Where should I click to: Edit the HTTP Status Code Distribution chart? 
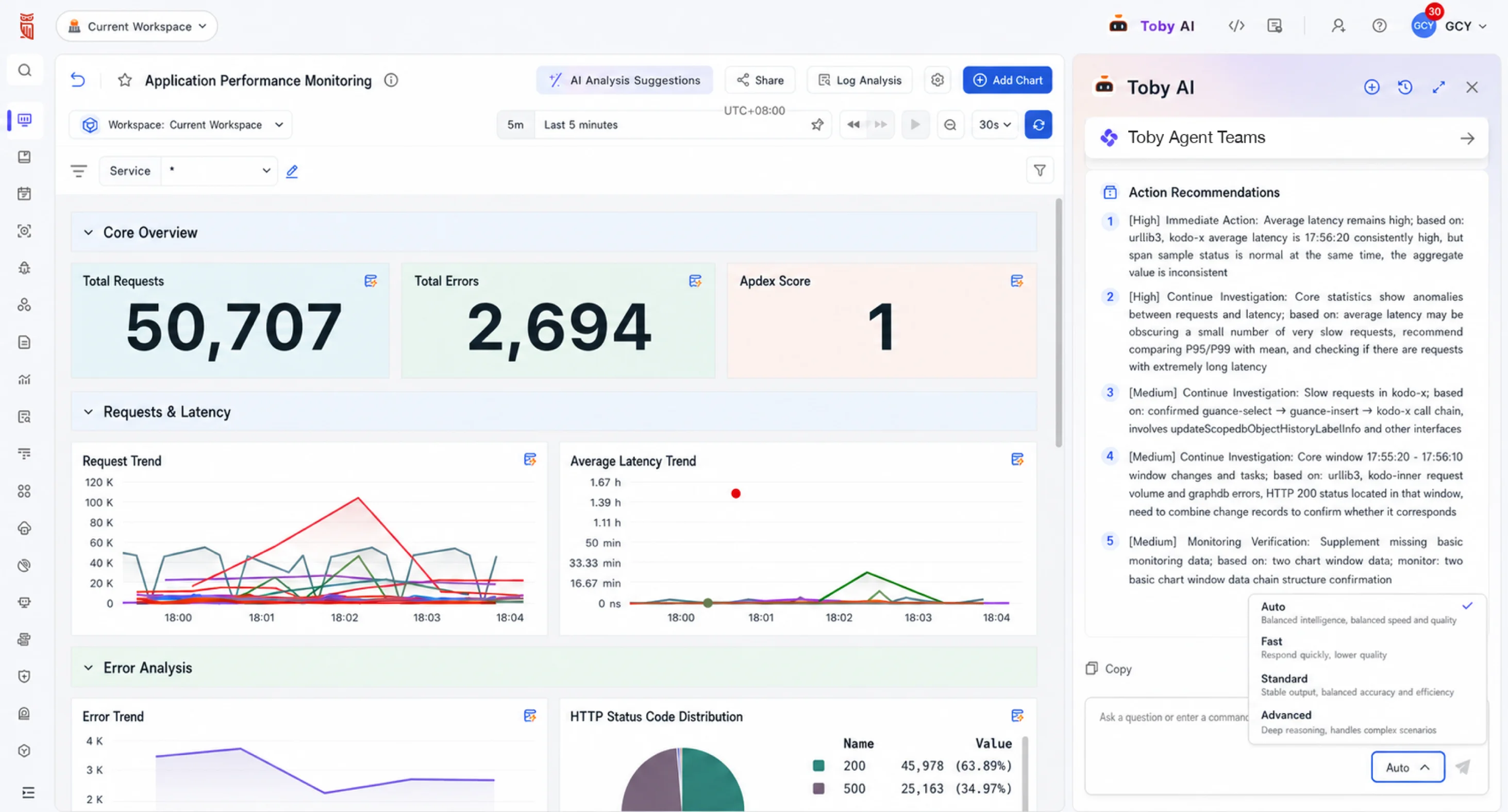click(x=1017, y=716)
